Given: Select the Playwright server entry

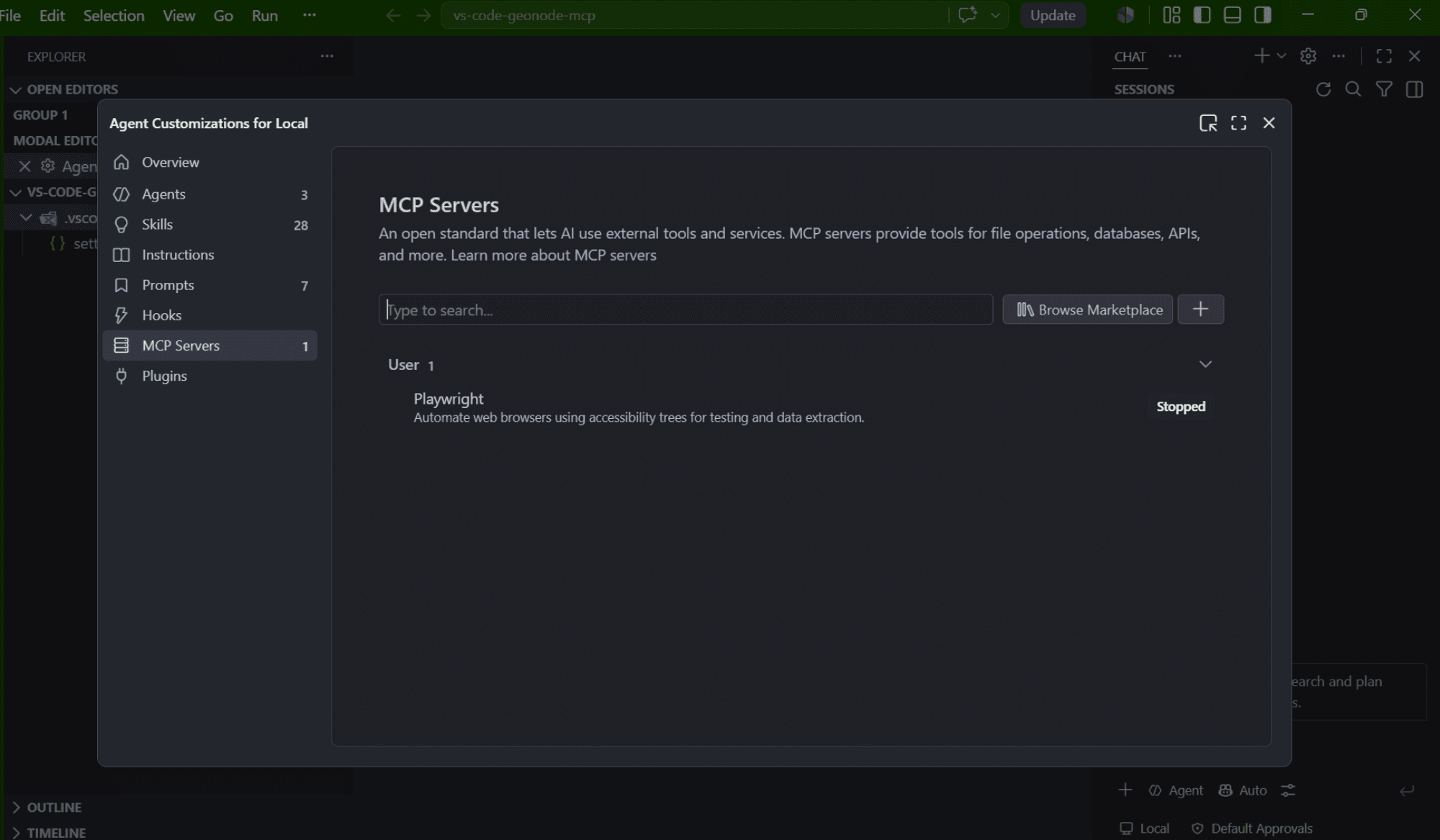Looking at the screenshot, I should [801, 407].
